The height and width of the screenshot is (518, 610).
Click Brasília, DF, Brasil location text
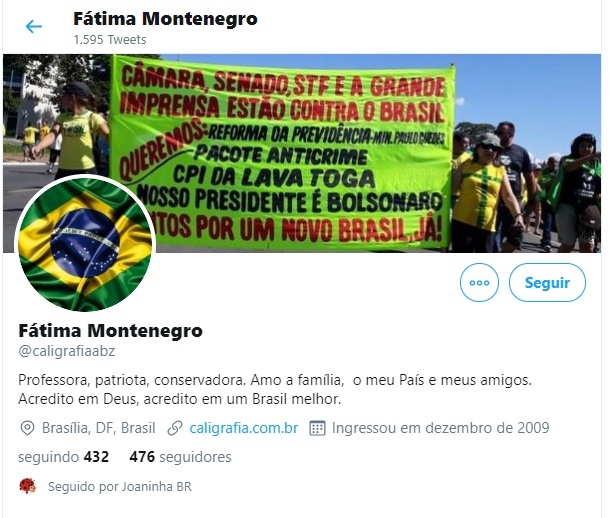coord(99,428)
